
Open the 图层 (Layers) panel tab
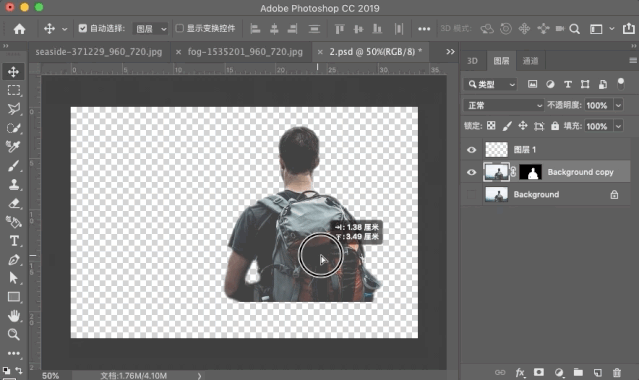click(501, 61)
